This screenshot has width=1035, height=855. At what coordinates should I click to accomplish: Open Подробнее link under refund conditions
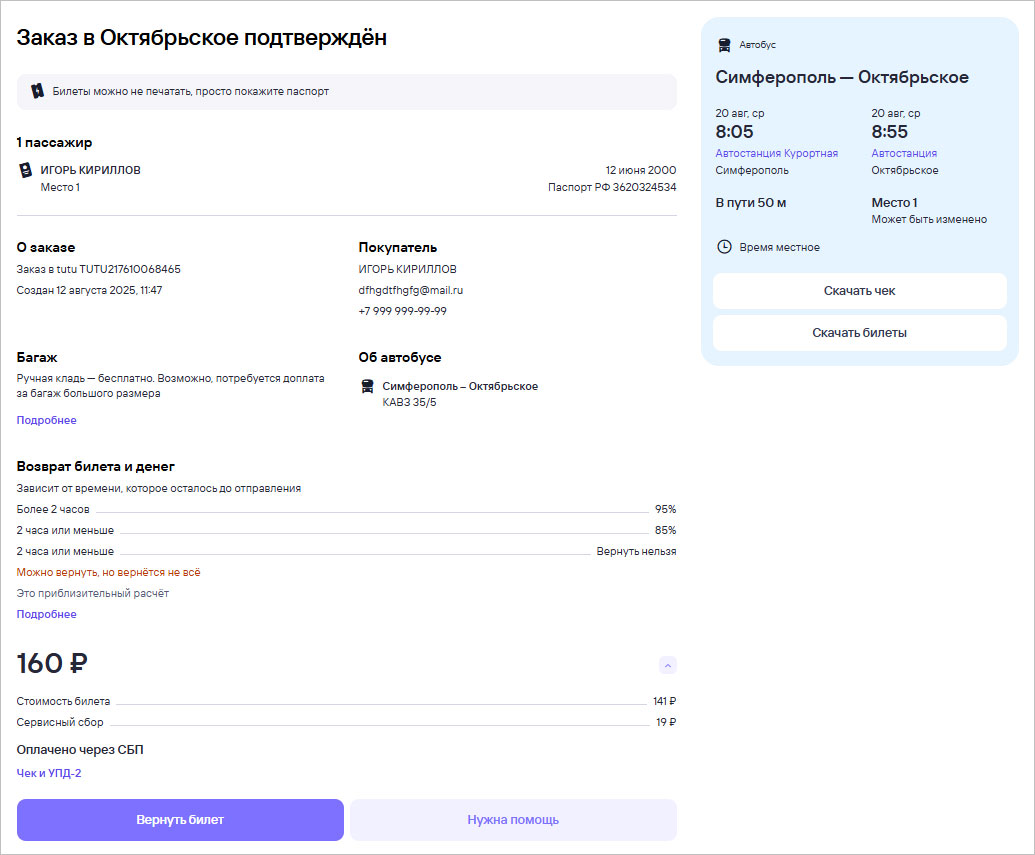point(46,614)
